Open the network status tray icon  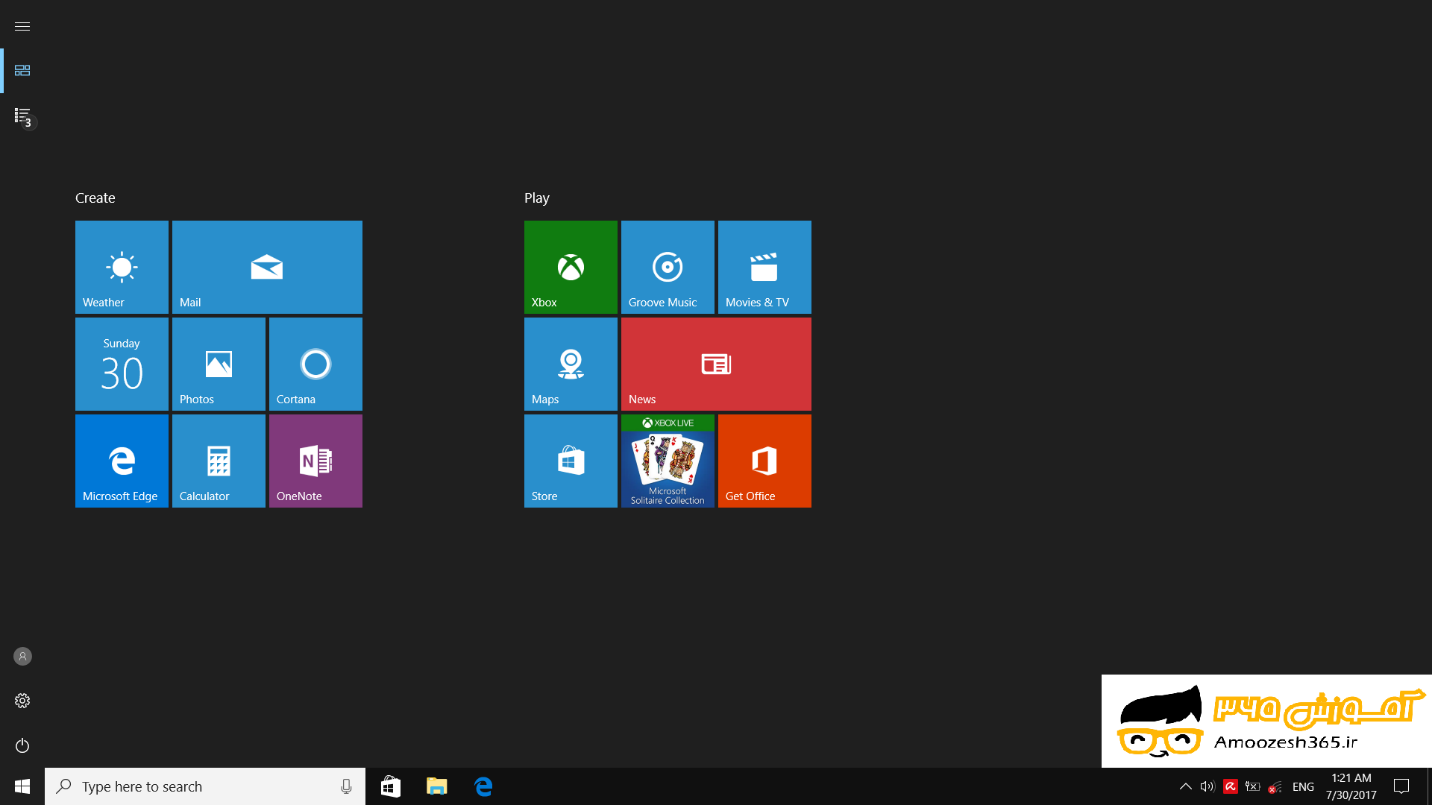click(1275, 787)
